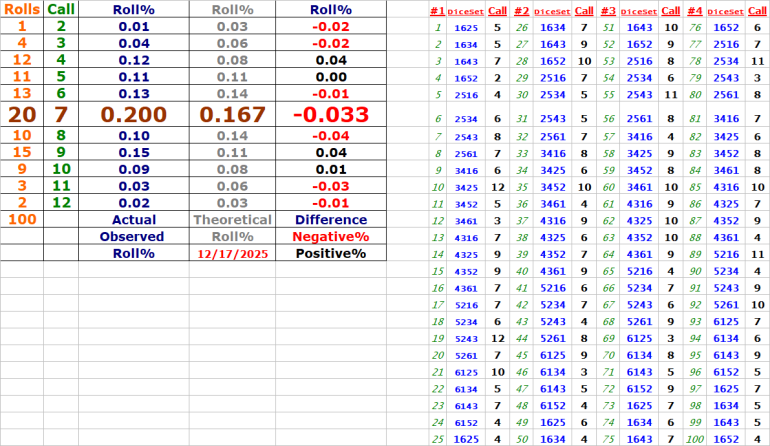
Task: Click the underlined #3 column header
Action: pos(607,10)
